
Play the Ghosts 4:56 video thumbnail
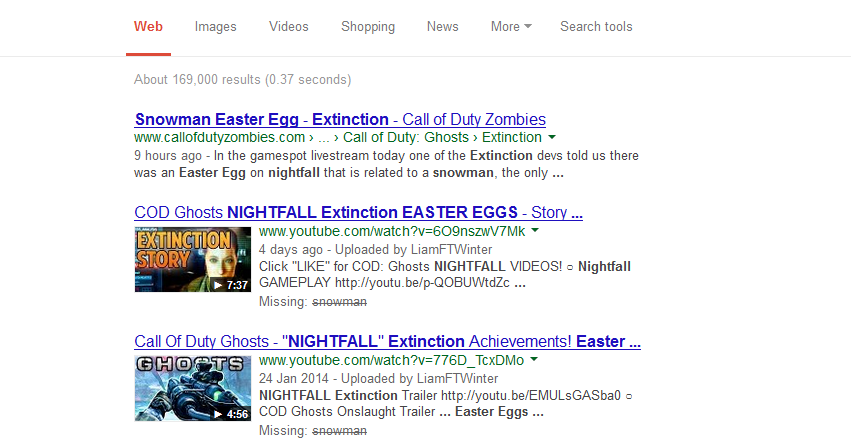(193, 388)
